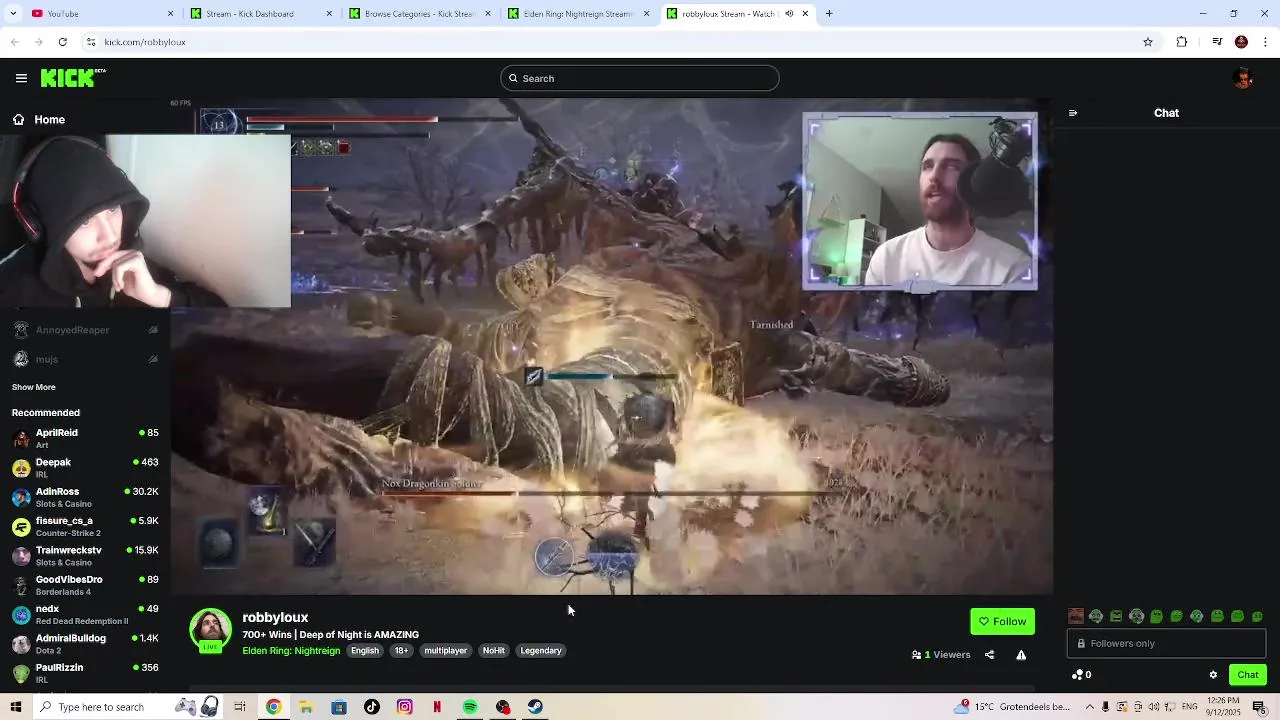Open Netflix from the taskbar
The height and width of the screenshot is (720, 1280).
437,707
